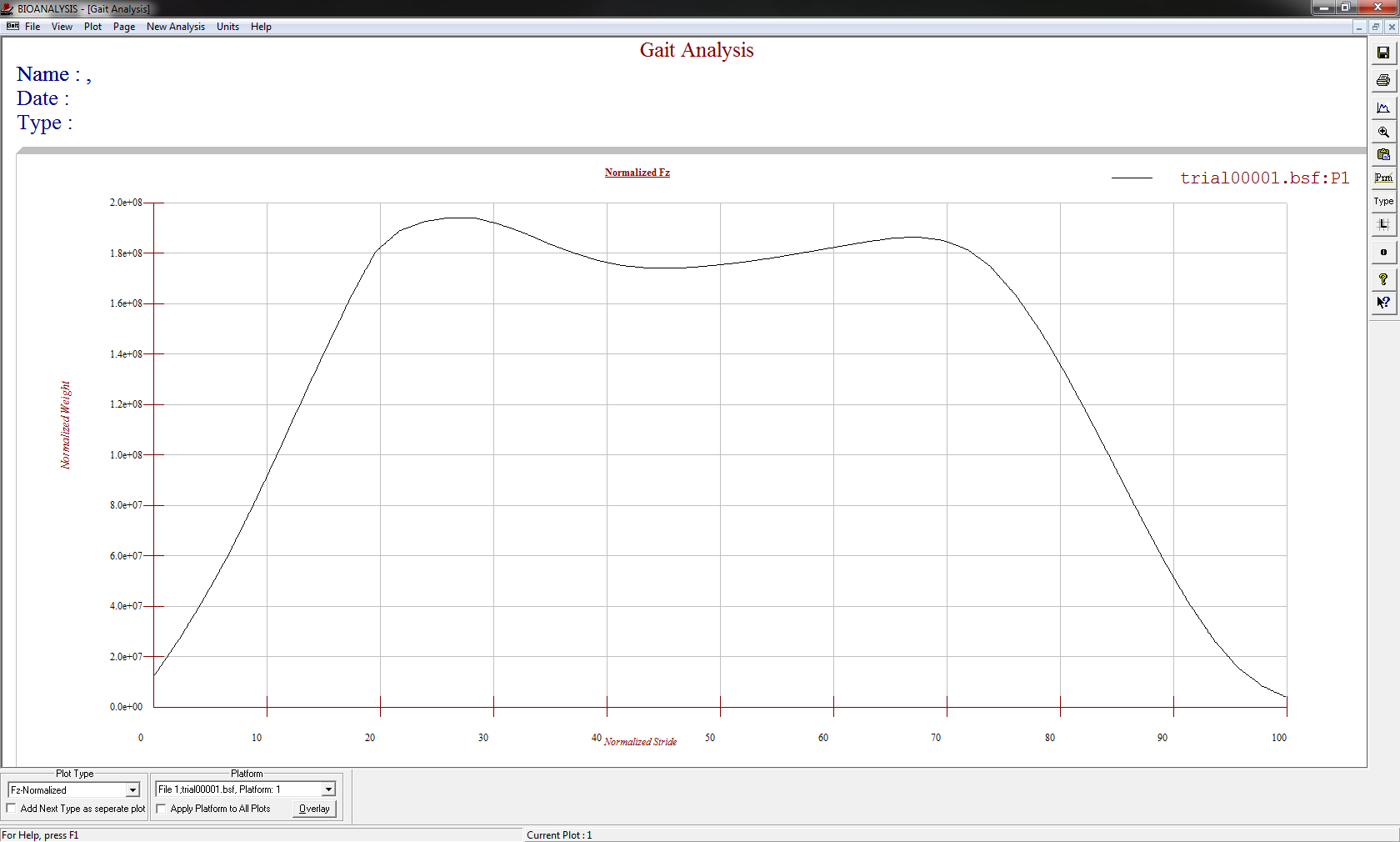Image resolution: width=1400 pixels, height=842 pixels.
Task: Click the Print icon in right toolbar
Action: click(1383, 81)
